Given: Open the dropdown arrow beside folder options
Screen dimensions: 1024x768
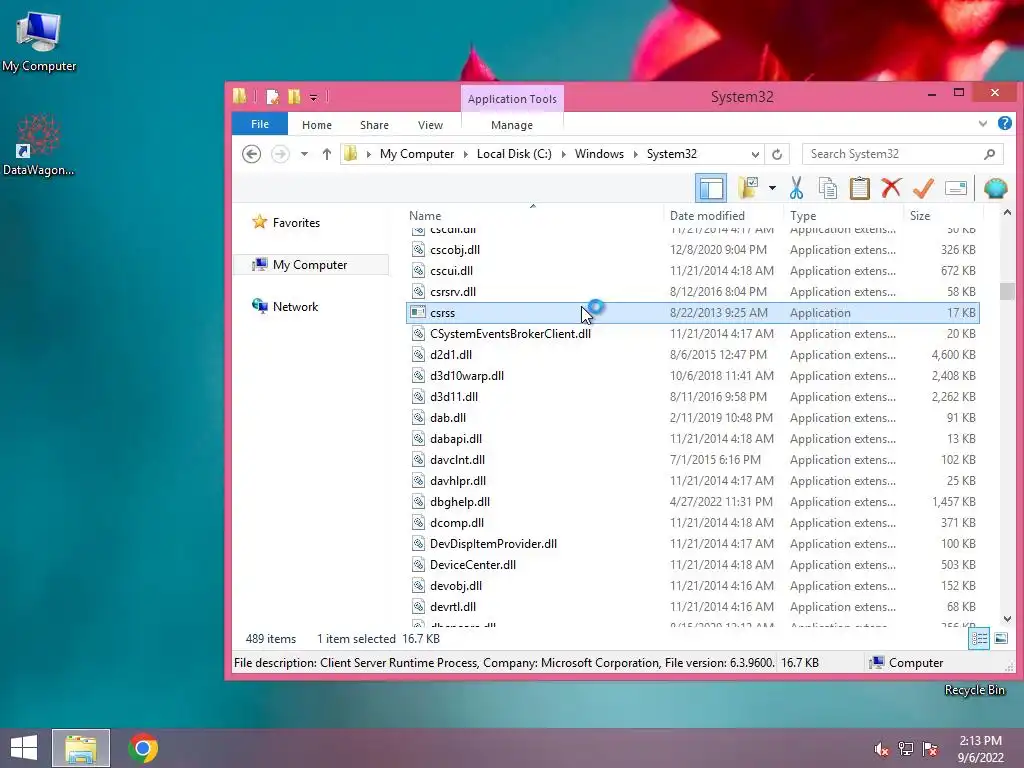Looking at the screenshot, I should click(x=772, y=189).
